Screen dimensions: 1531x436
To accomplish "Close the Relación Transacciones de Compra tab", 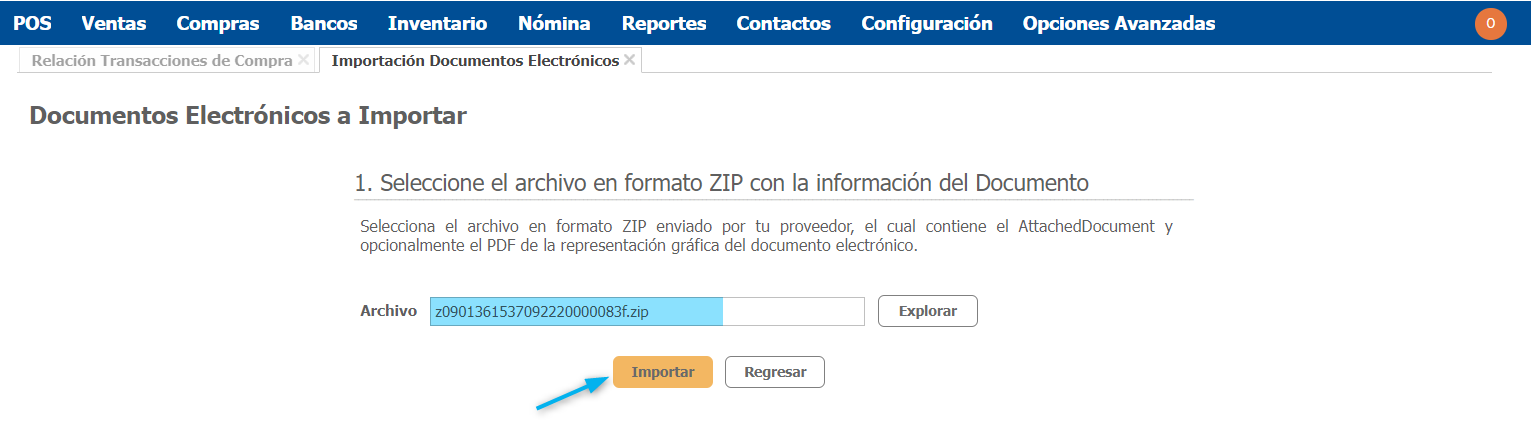I will 303,60.
